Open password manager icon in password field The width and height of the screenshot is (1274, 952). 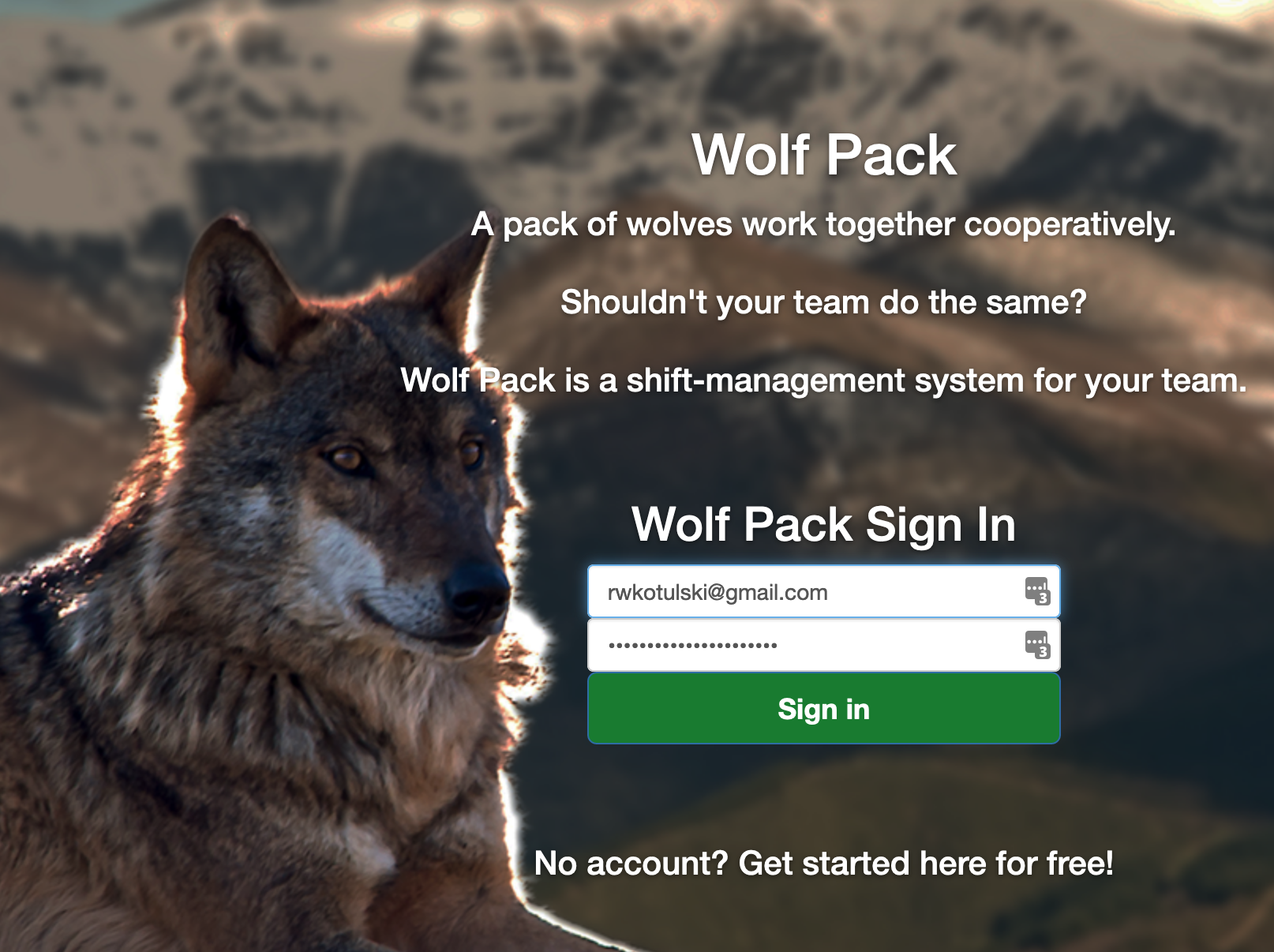click(1037, 645)
